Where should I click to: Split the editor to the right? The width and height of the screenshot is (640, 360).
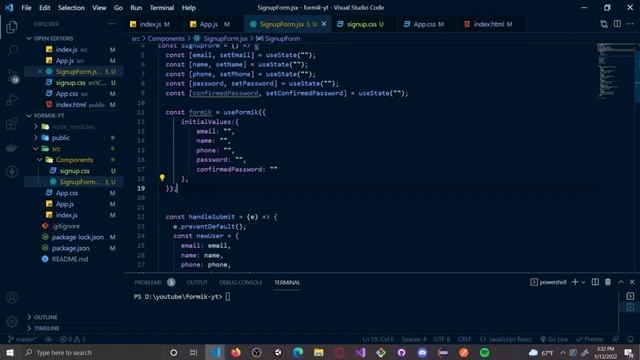(617, 24)
